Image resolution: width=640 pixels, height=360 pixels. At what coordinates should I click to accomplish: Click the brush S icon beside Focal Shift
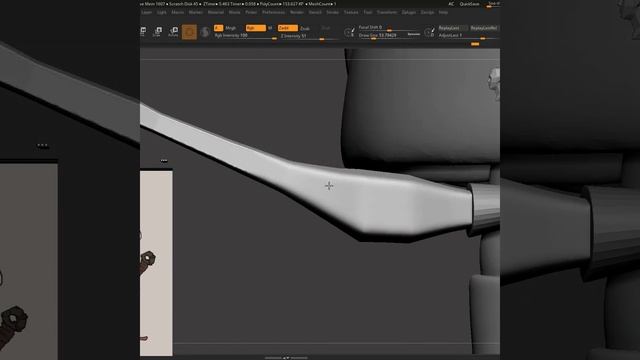(x=349, y=32)
